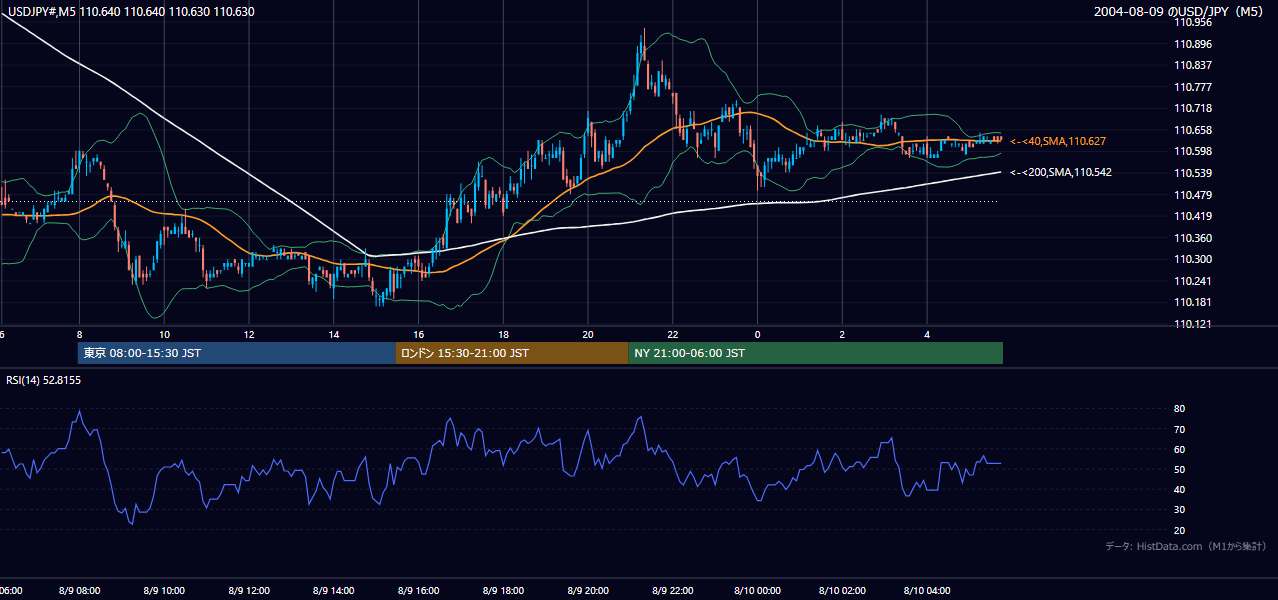1278x600 pixels.
Task: Click the 8/9 22:00 time axis label
Action: click(x=673, y=591)
